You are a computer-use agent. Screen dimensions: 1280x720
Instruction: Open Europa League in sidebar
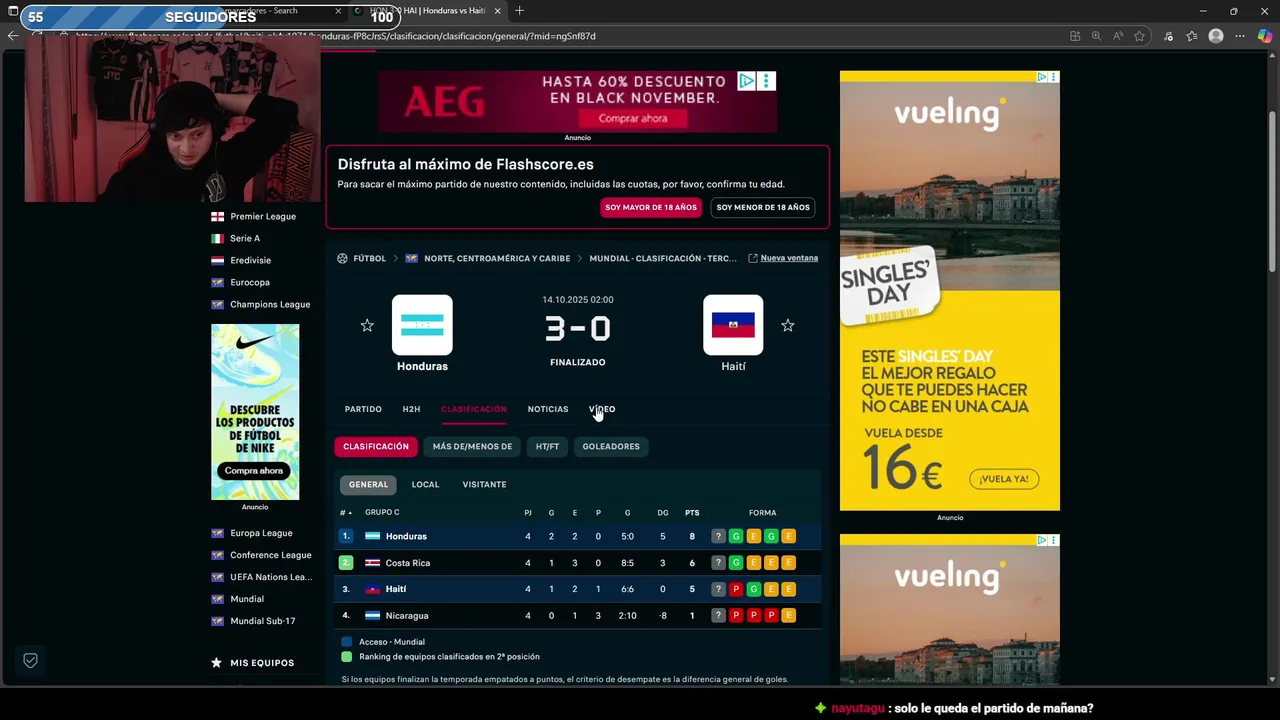261,533
